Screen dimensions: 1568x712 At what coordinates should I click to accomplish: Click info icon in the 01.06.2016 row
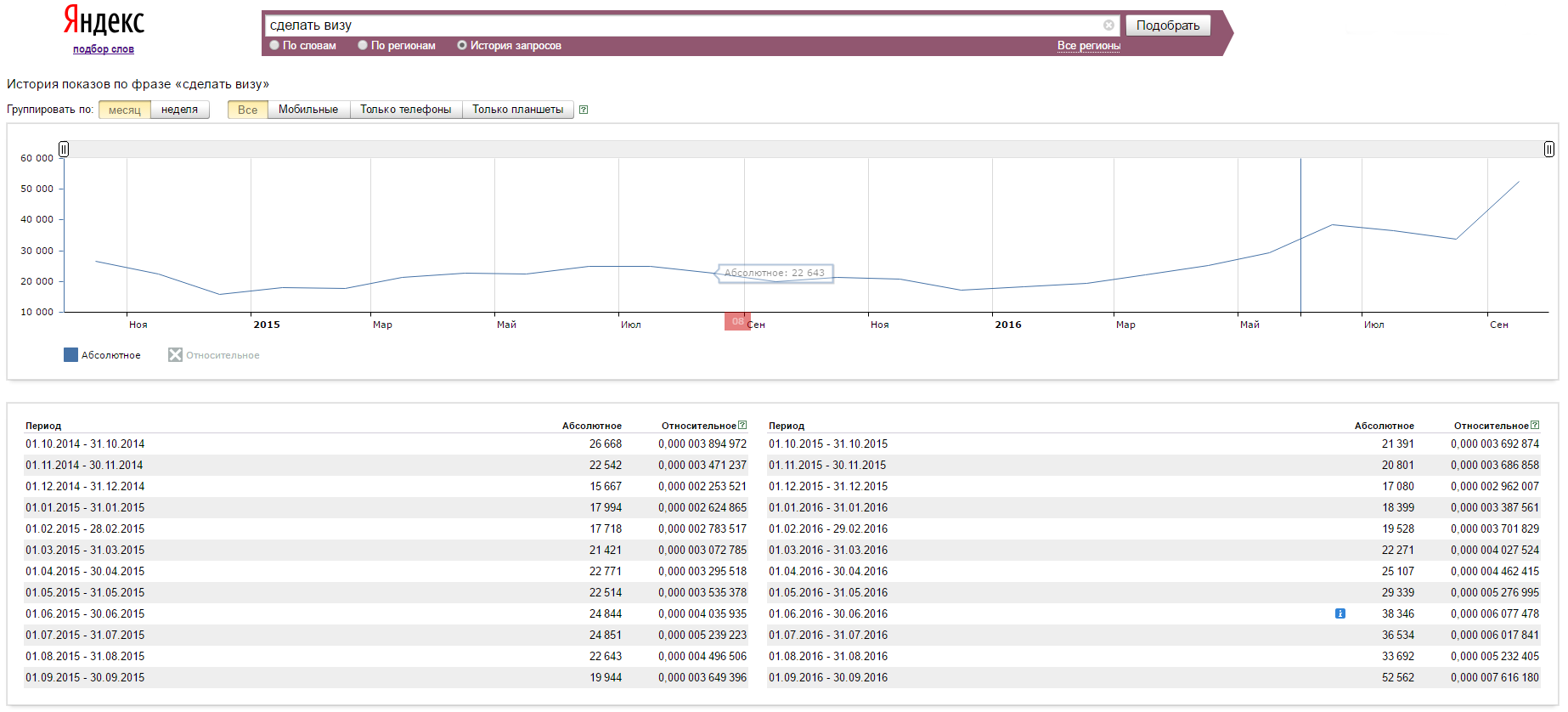(1340, 613)
